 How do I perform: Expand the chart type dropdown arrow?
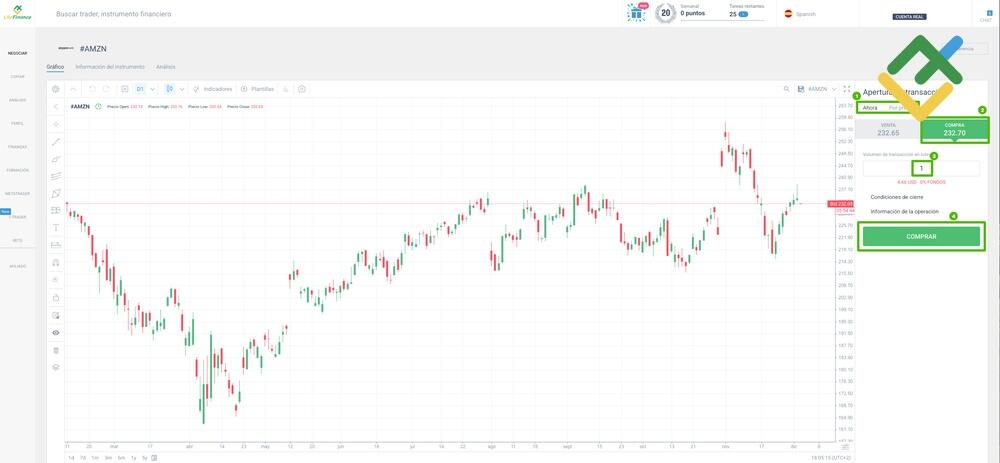[x=182, y=89]
